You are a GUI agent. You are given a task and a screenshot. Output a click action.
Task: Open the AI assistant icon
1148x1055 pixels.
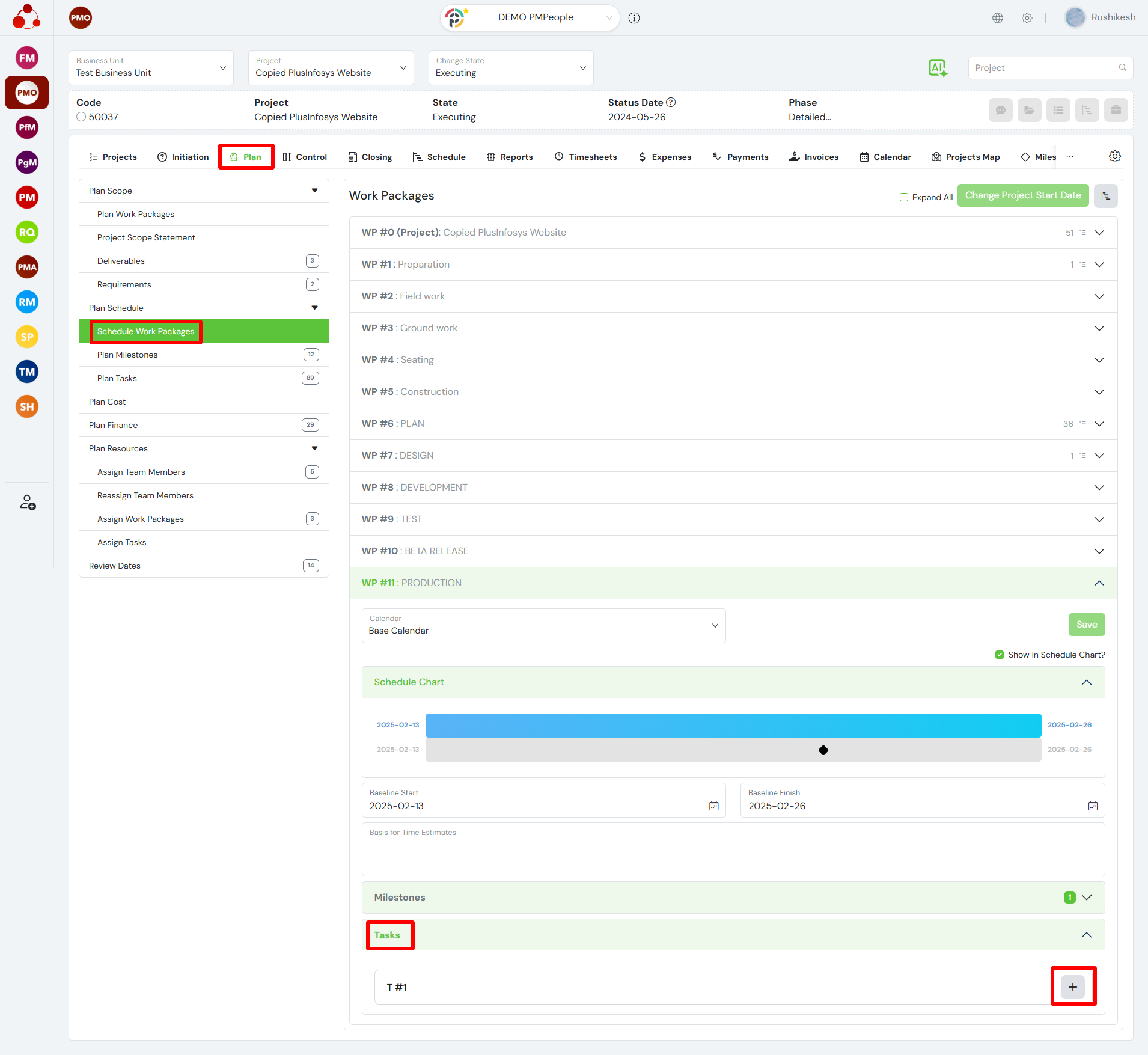(x=937, y=68)
